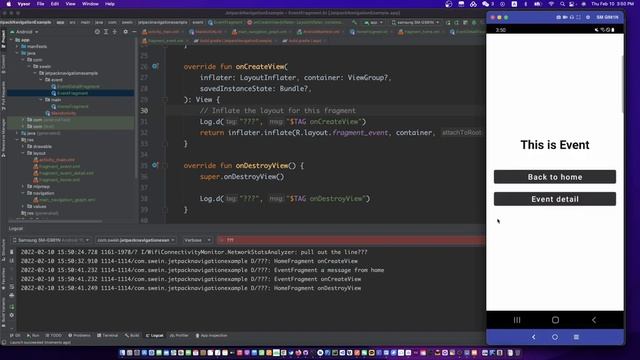
Task: Tap the phone's back navigation arrow
Action: pyautogui.click(x=594, y=320)
